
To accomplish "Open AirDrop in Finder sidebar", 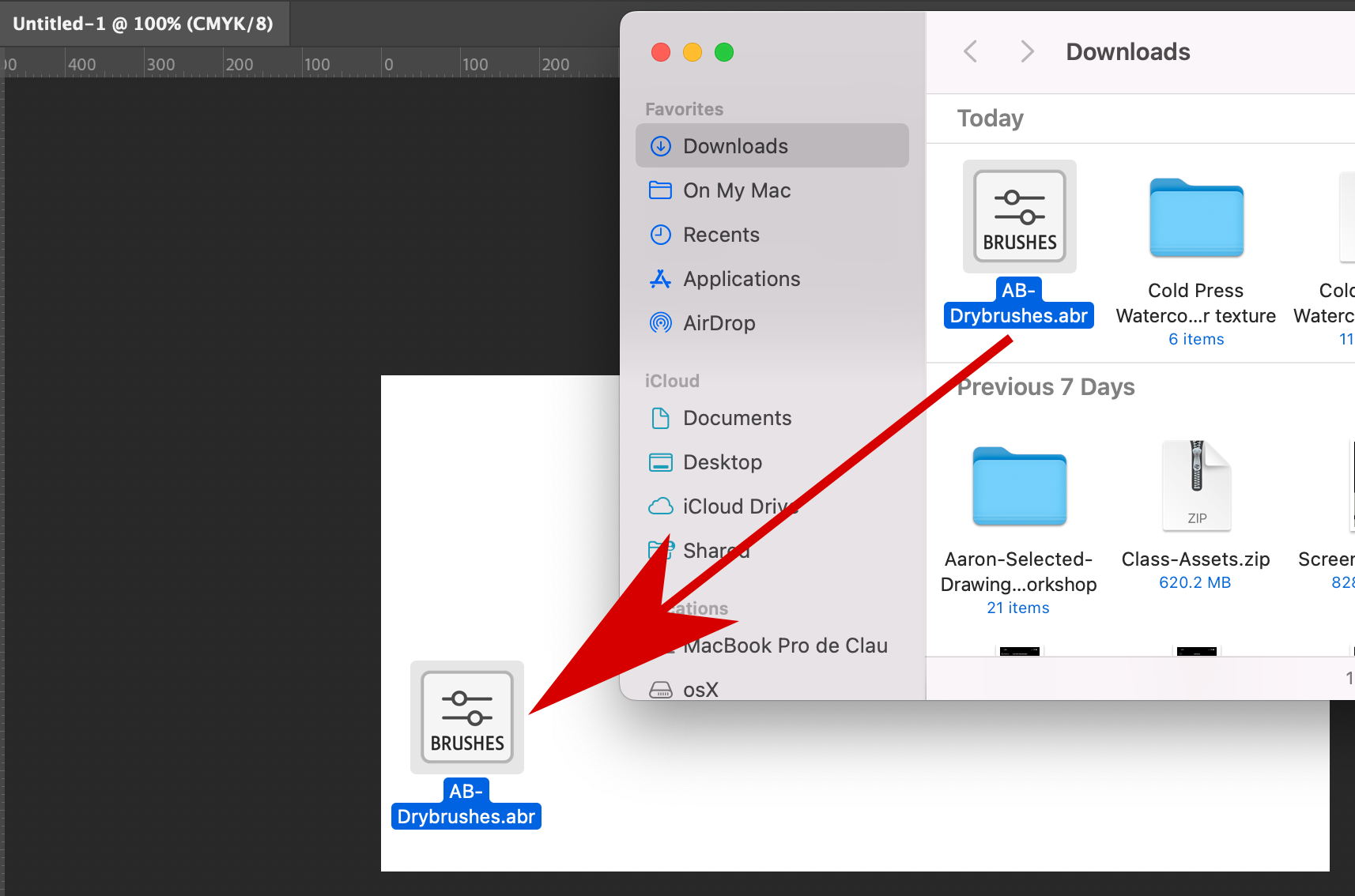I will (772, 323).
